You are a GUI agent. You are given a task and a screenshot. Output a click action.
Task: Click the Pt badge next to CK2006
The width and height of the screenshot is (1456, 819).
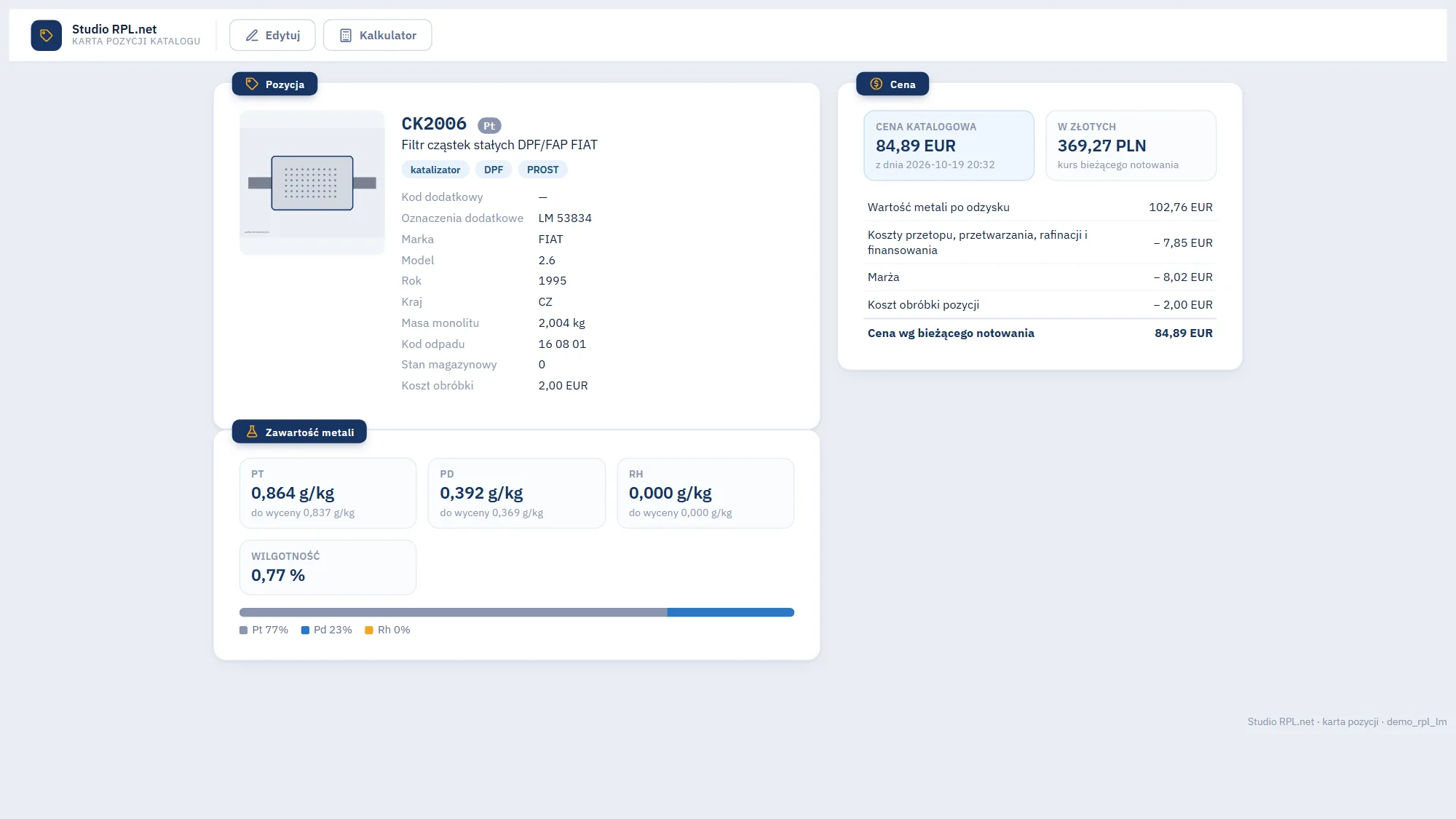point(489,125)
